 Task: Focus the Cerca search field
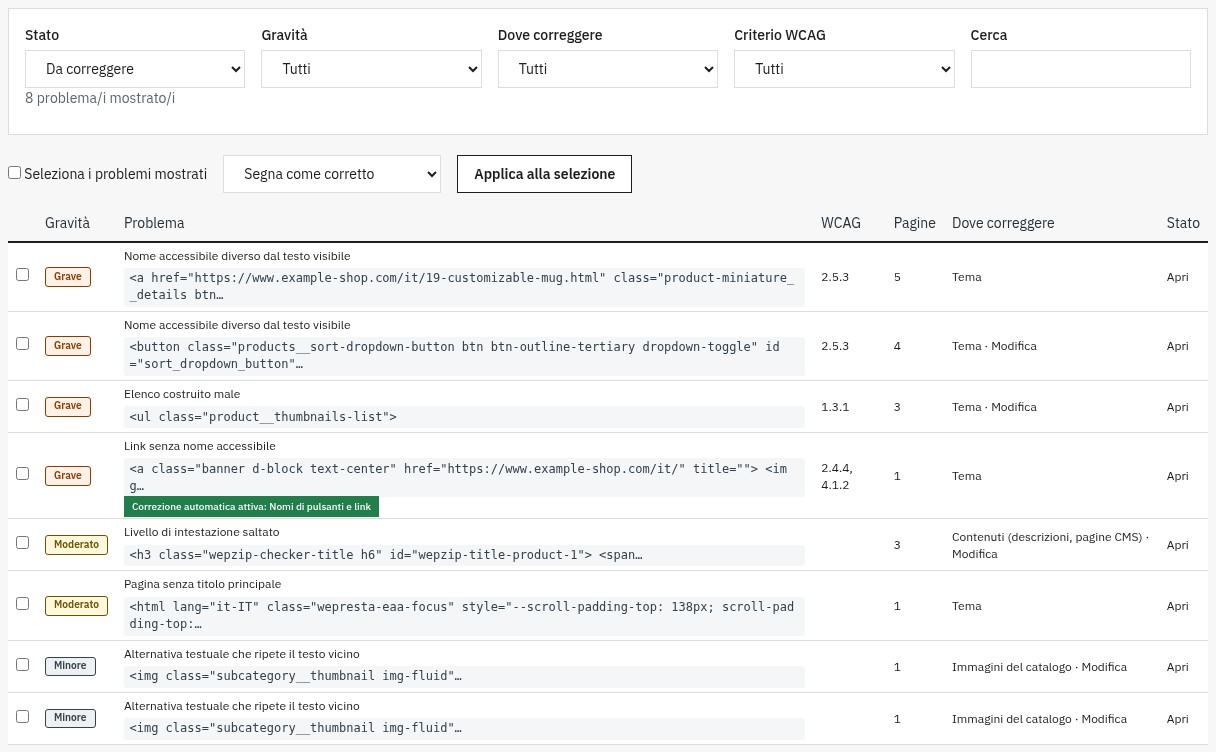1081,69
